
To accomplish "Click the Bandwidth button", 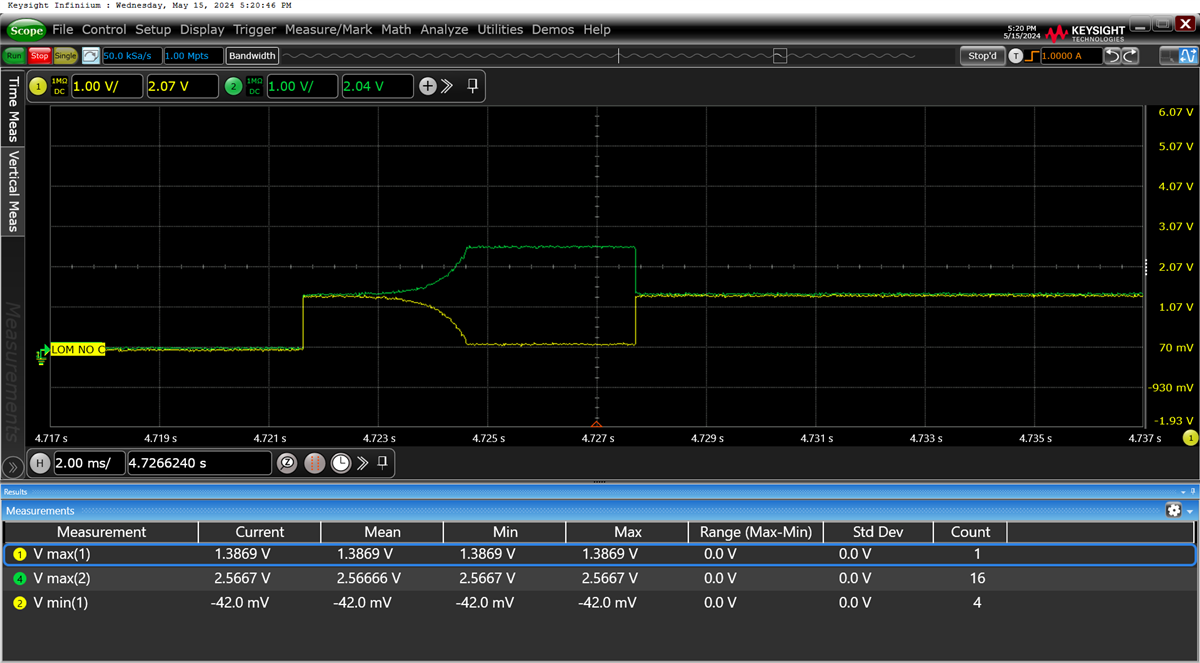I will point(252,56).
